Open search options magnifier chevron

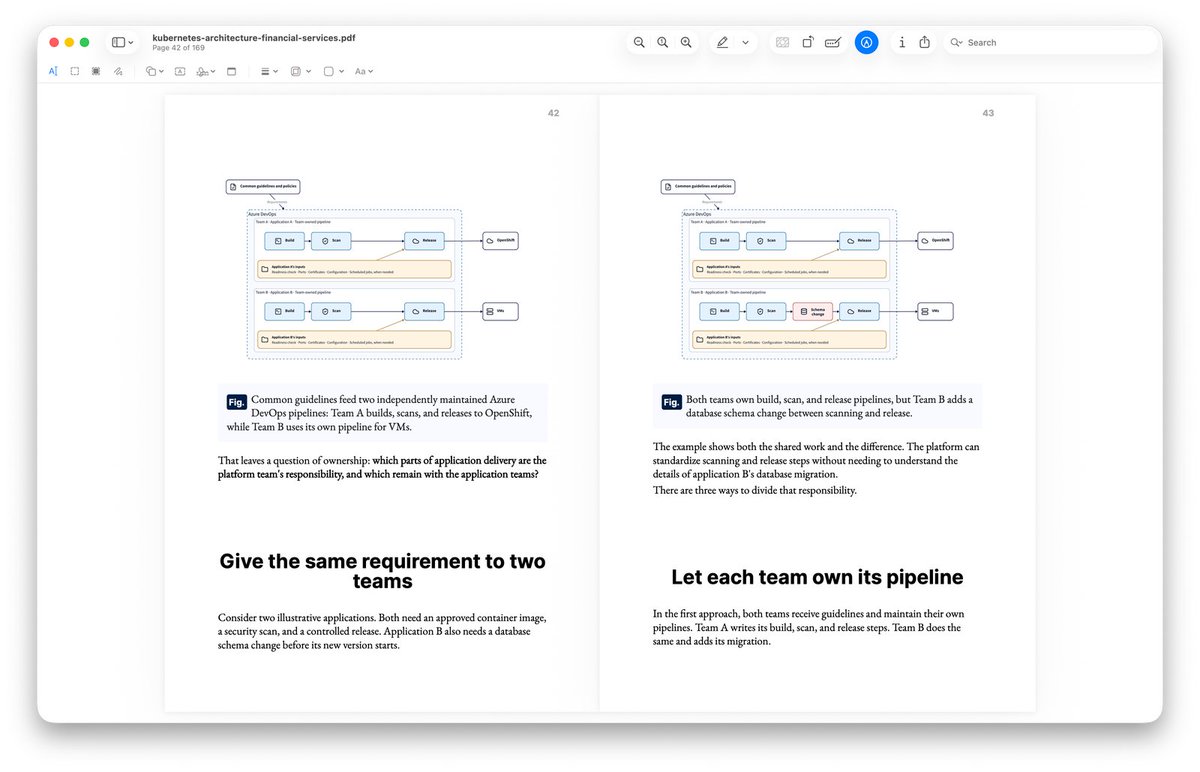[x=957, y=42]
